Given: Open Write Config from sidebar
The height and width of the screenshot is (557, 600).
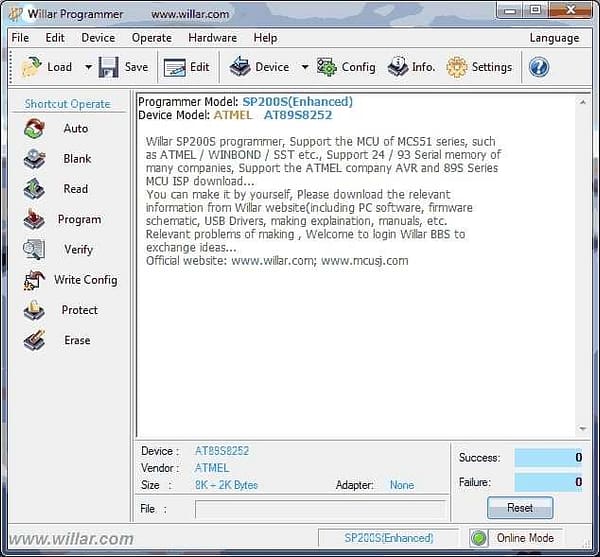Looking at the screenshot, I should point(36,280).
